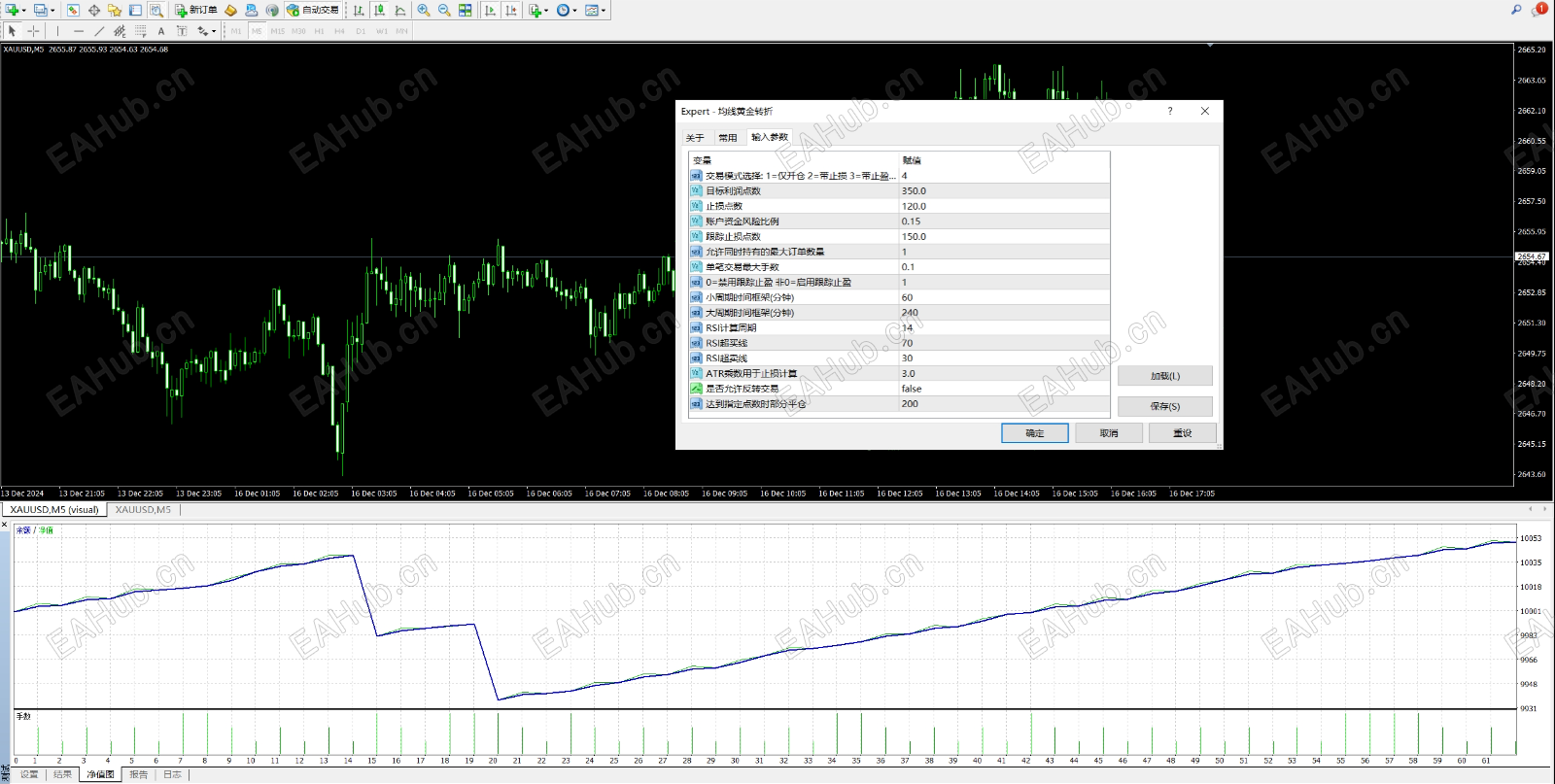
Task: Switch to the H1 timeframe
Action: [x=319, y=31]
